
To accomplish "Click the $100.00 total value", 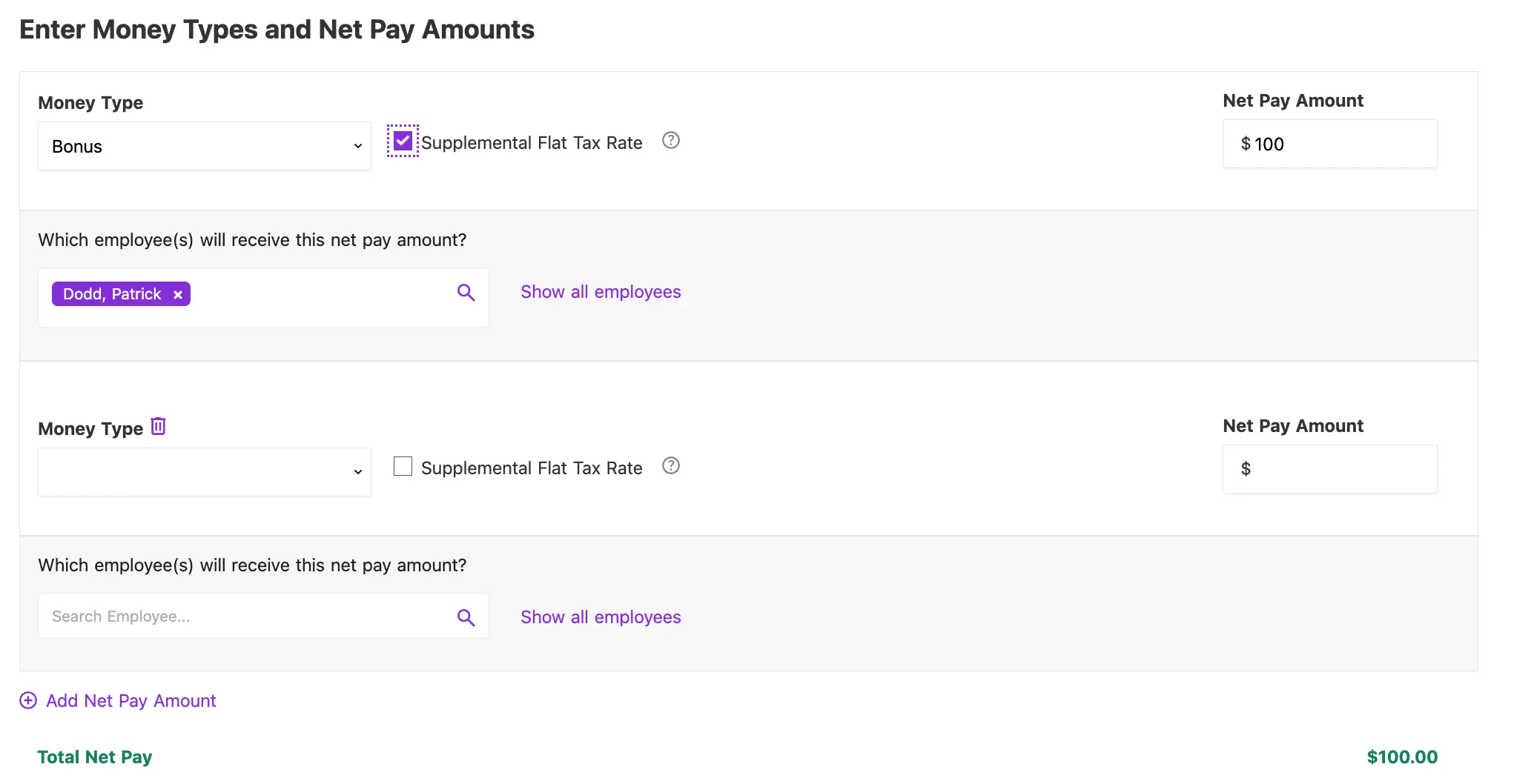I will click(1402, 757).
